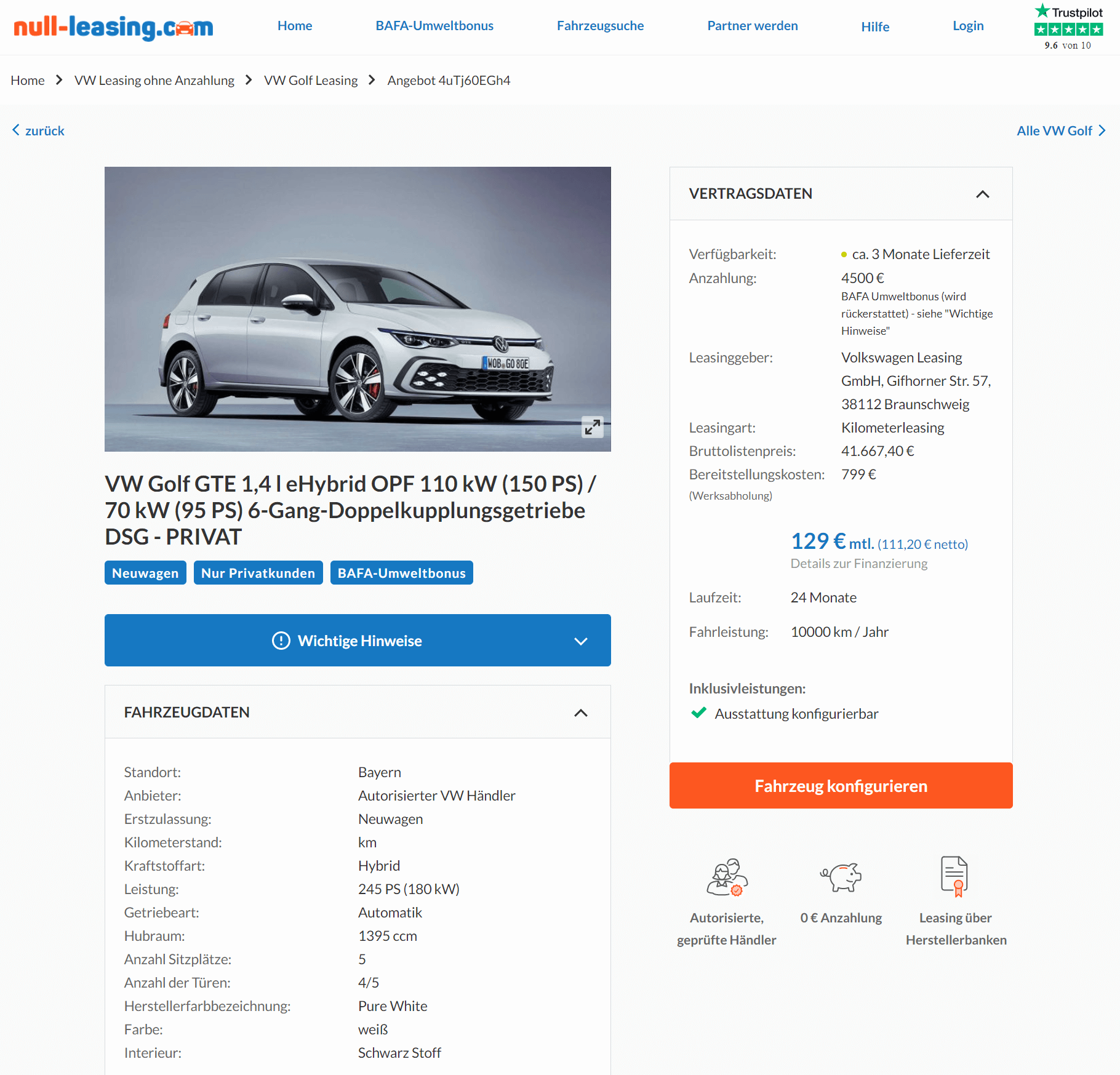1120x1075 pixels.
Task: Click the authorized dealers icon
Action: (727, 877)
